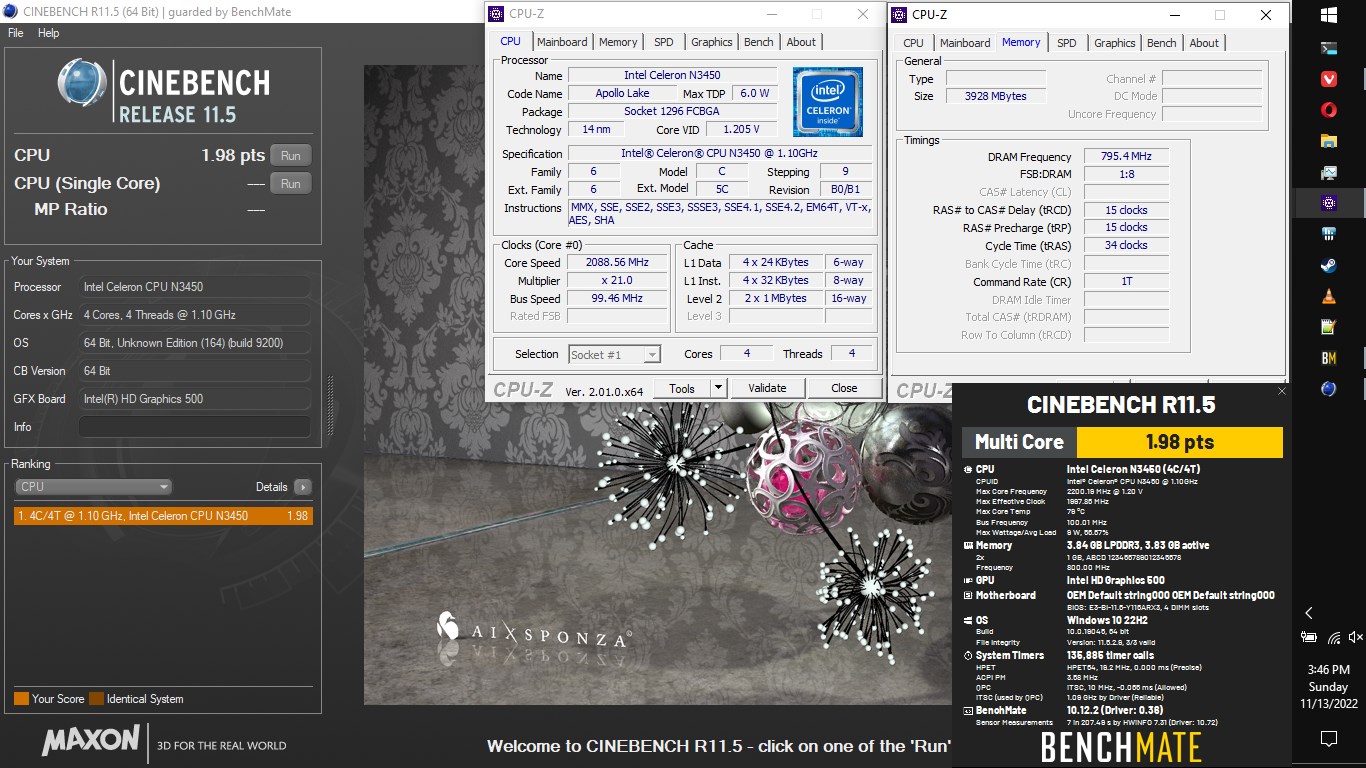Open Steam from the taskbar

[1329, 265]
